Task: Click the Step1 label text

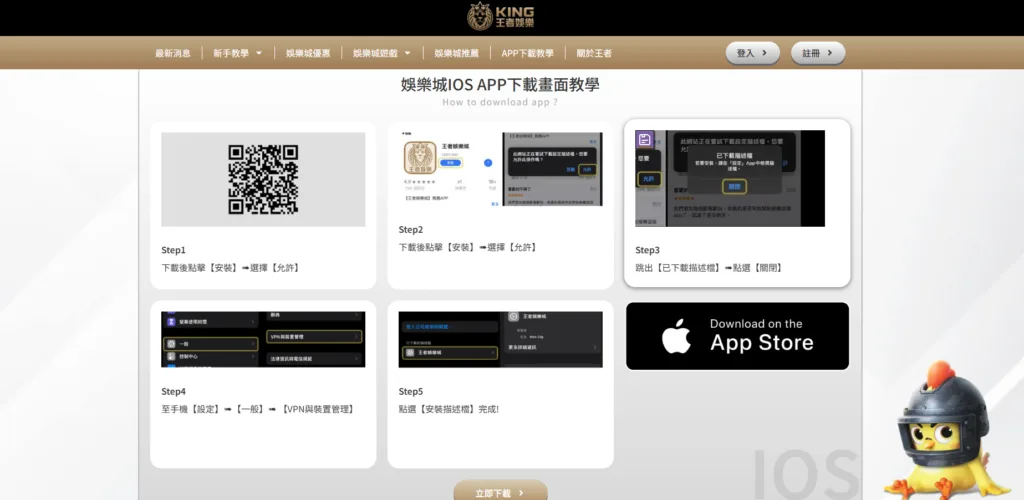Action: pos(174,250)
